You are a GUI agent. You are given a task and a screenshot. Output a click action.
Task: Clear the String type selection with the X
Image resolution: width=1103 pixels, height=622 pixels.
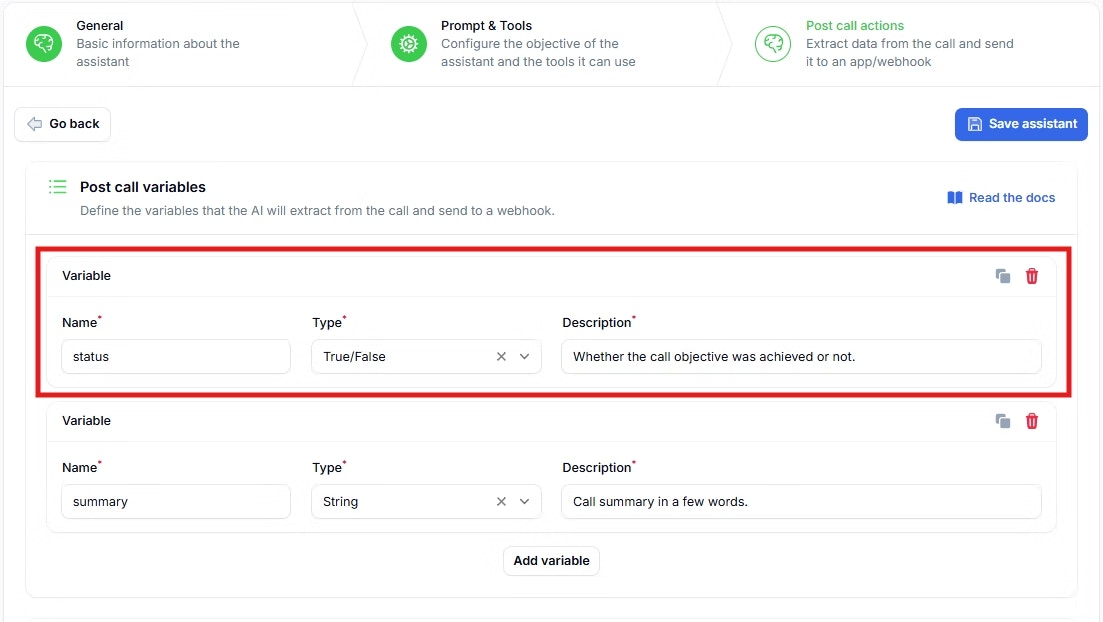500,501
